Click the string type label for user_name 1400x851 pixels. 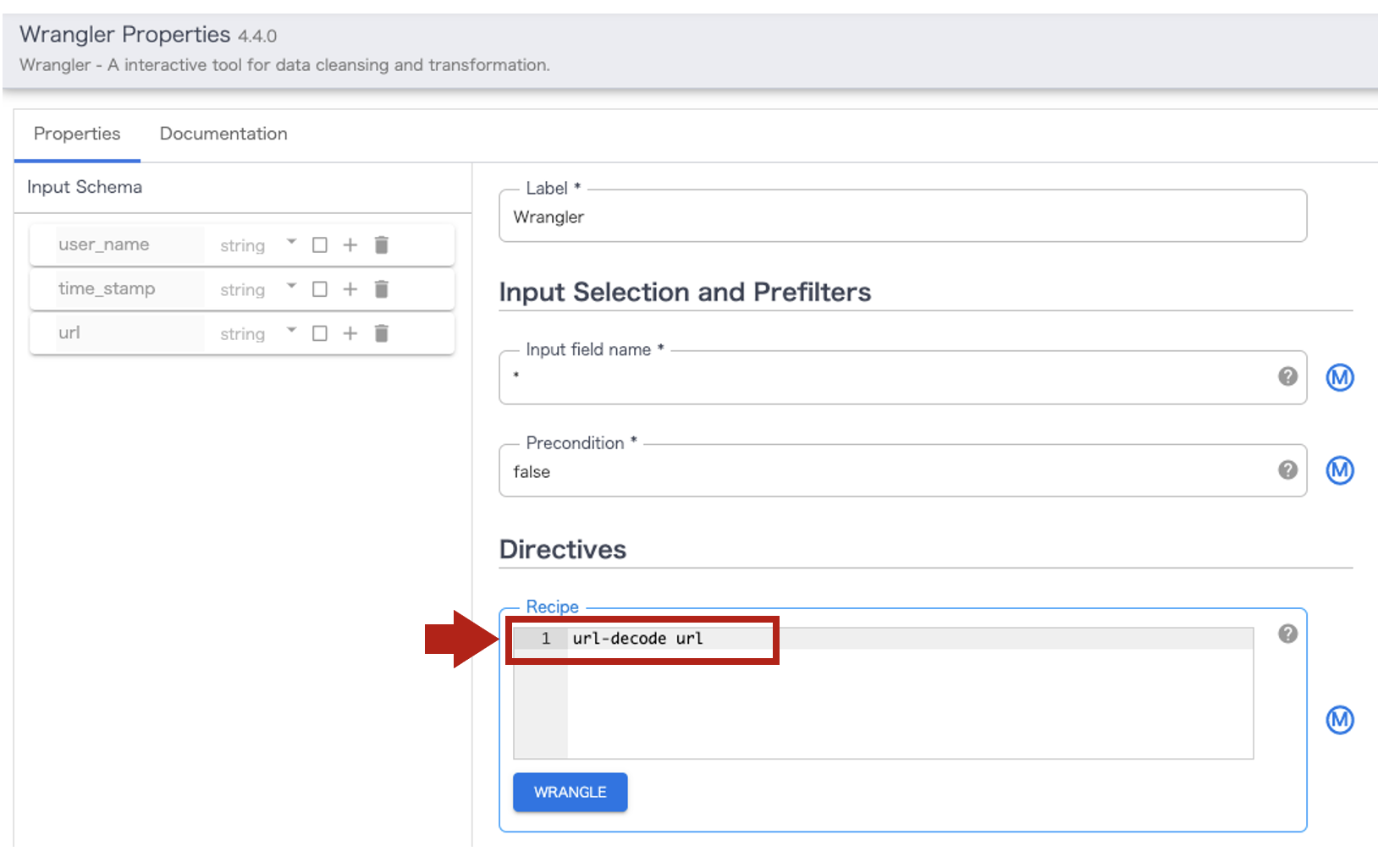coord(243,246)
